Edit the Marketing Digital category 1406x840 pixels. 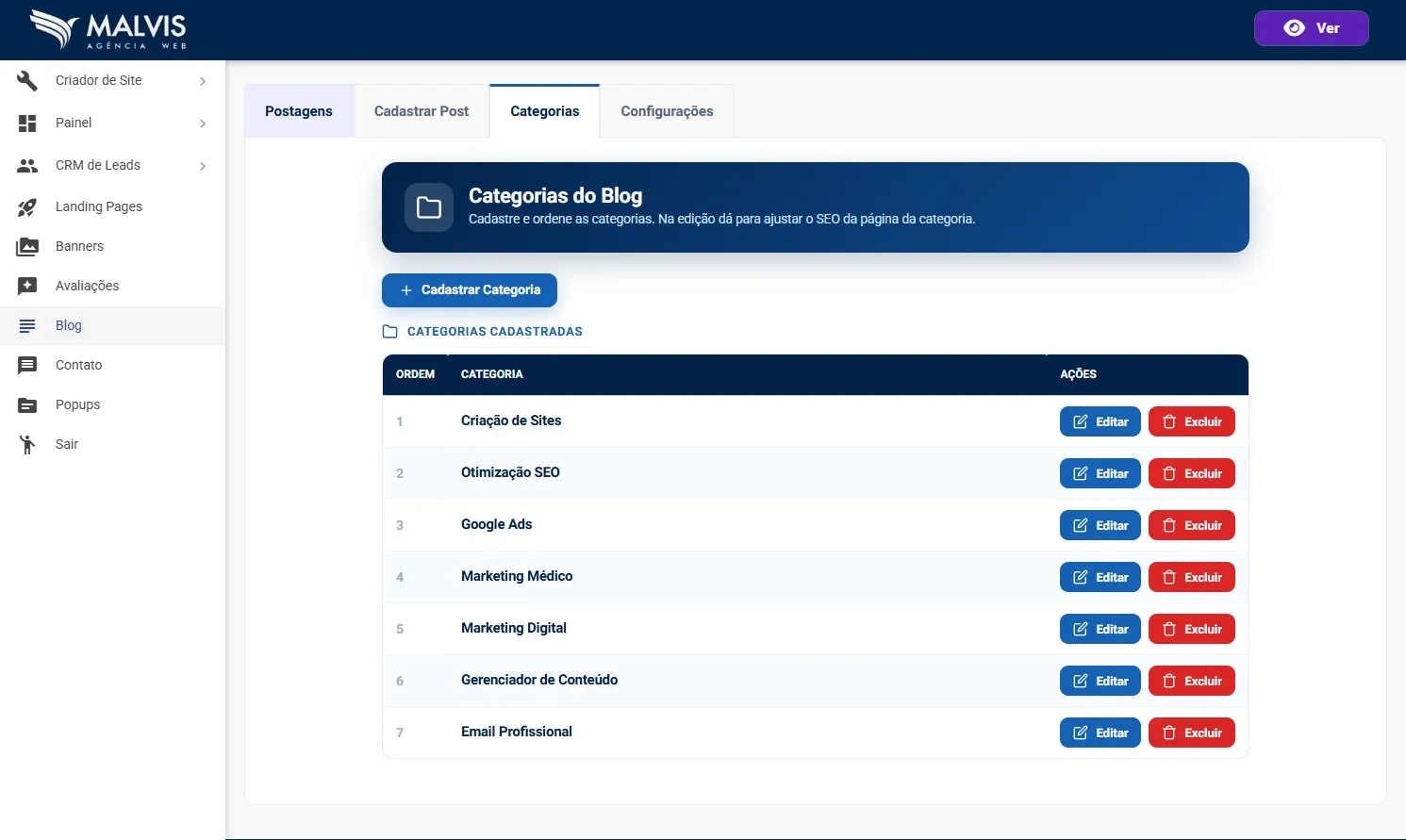[x=1100, y=629]
